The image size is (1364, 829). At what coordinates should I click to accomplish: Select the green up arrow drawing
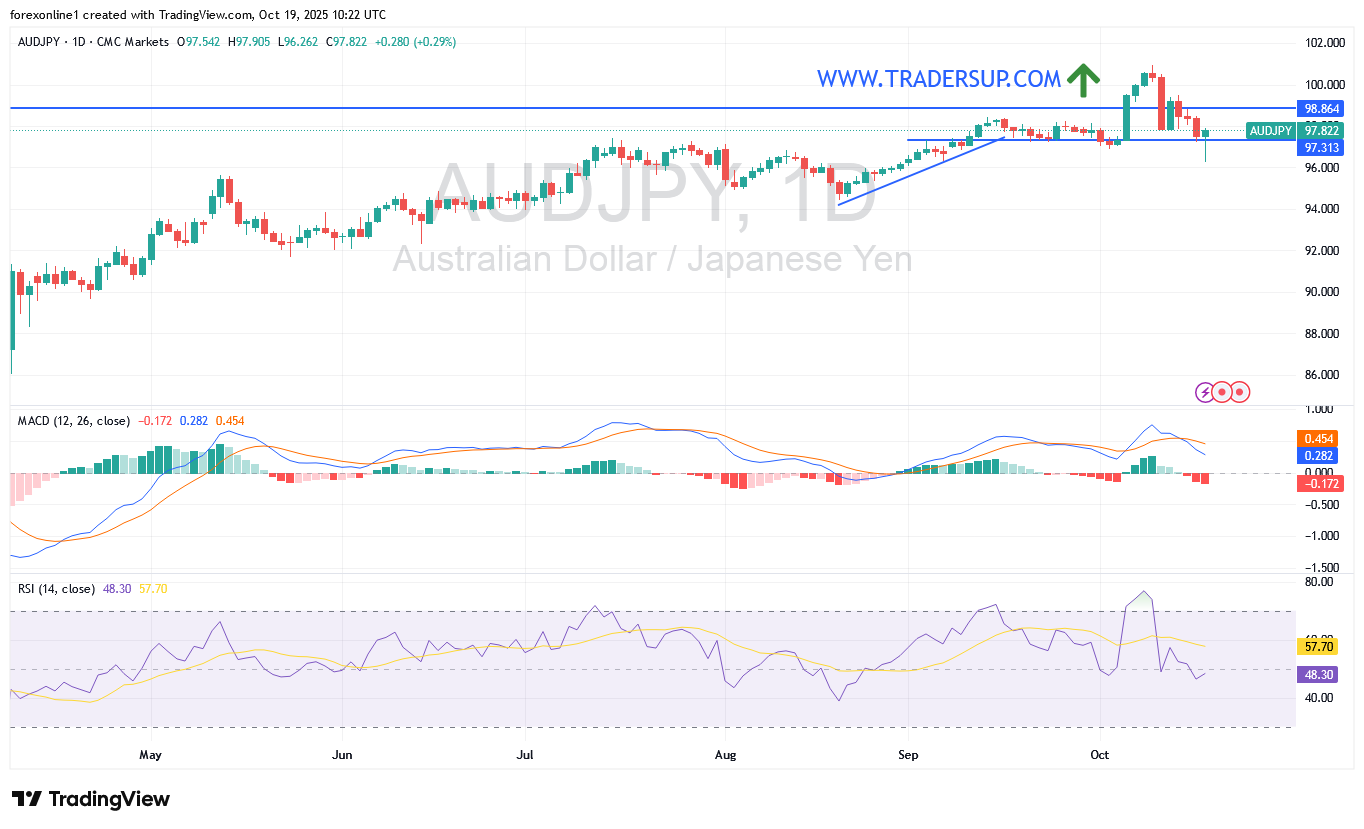point(1083,79)
